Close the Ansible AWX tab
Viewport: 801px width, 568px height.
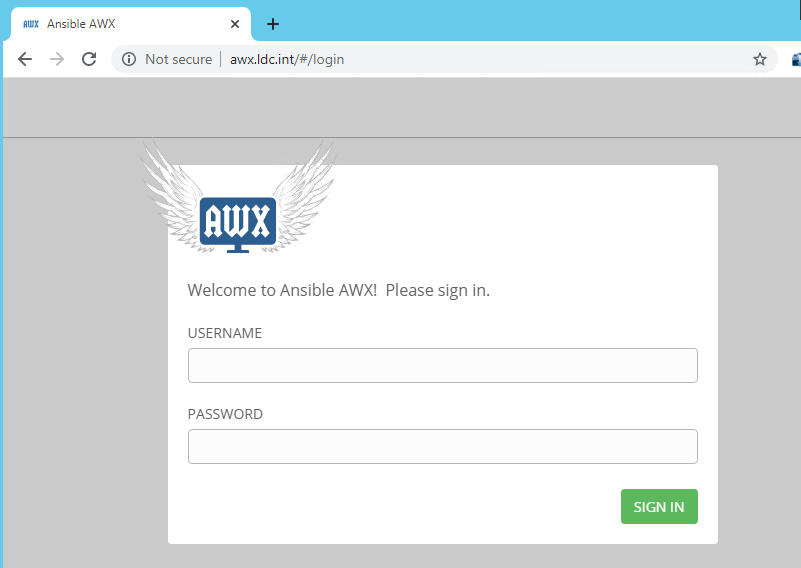(235, 24)
